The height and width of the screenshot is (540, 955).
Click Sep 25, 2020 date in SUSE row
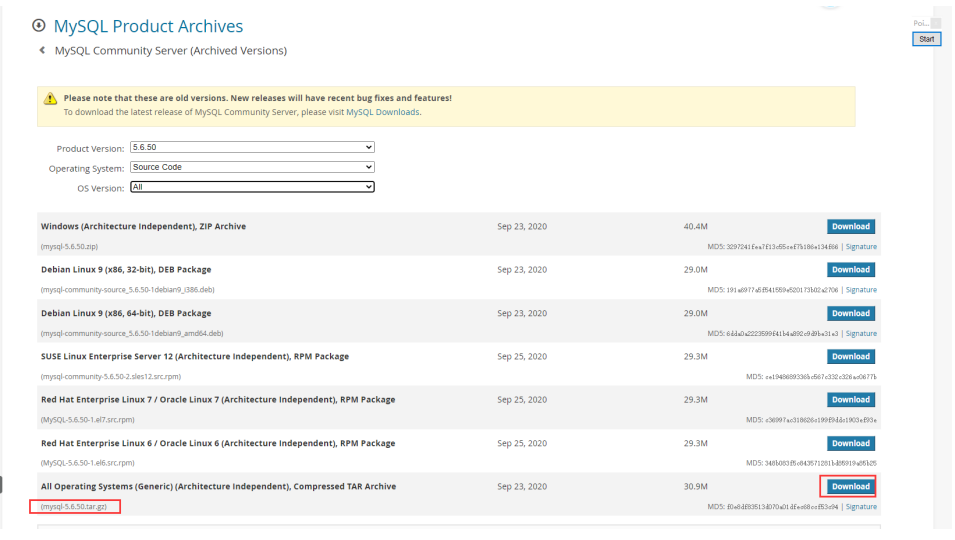tap(522, 356)
